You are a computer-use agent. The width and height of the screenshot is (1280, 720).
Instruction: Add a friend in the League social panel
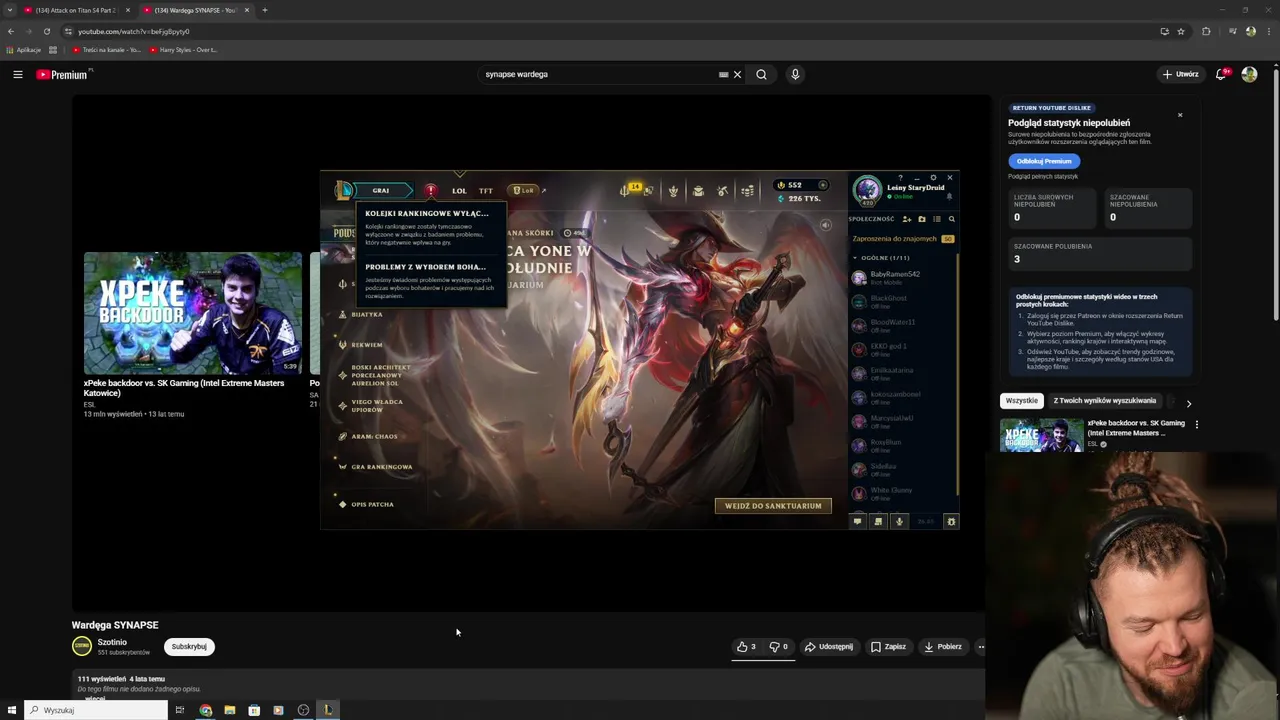point(907,219)
